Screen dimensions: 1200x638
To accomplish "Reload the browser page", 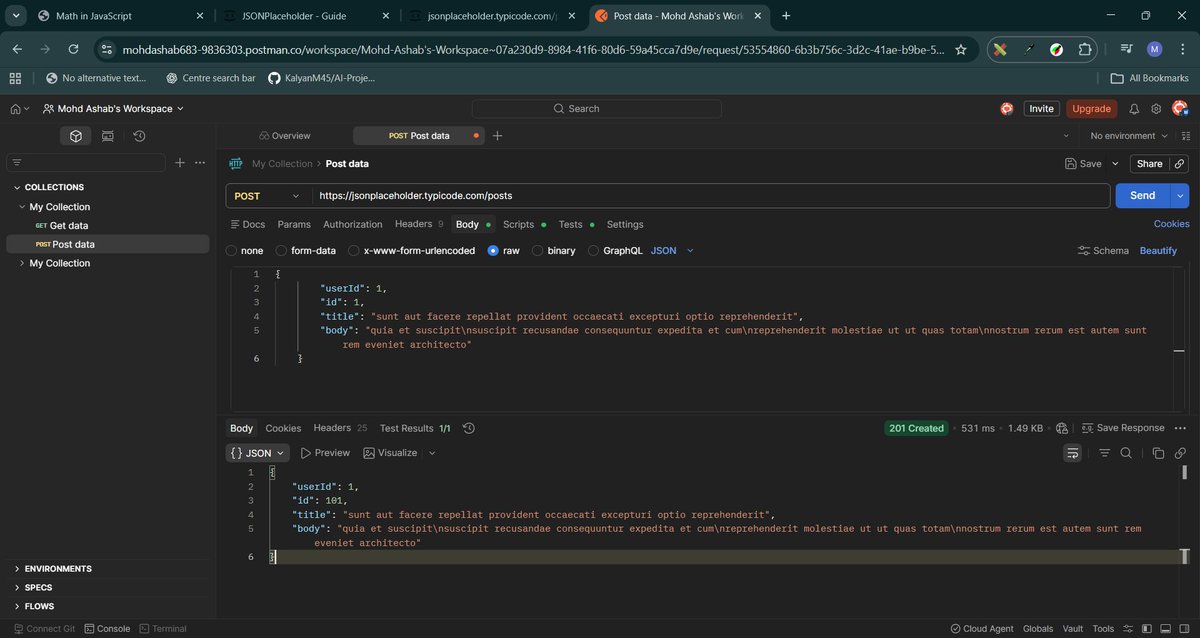I will click(73, 49).
